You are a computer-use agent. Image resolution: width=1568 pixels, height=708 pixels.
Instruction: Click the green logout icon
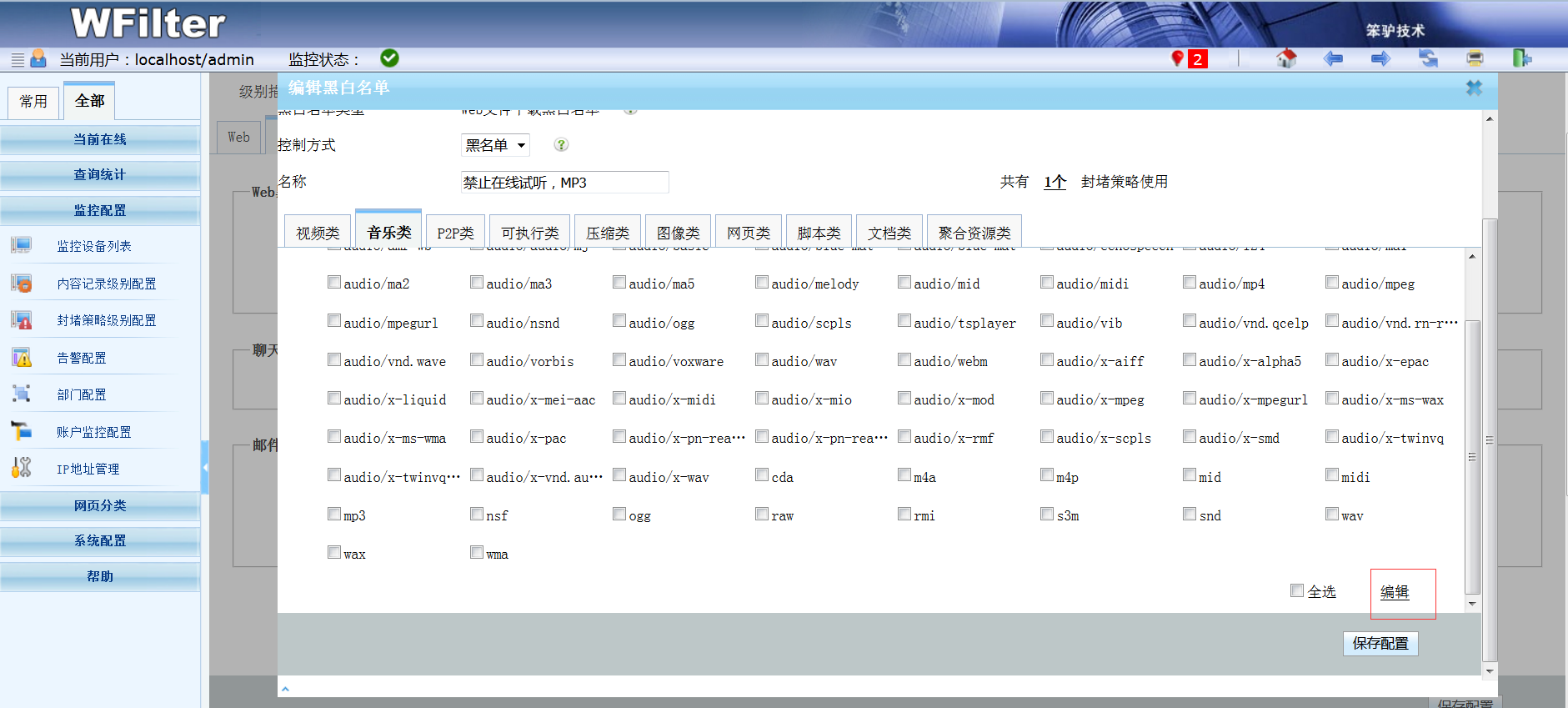tap(1521, 58)
